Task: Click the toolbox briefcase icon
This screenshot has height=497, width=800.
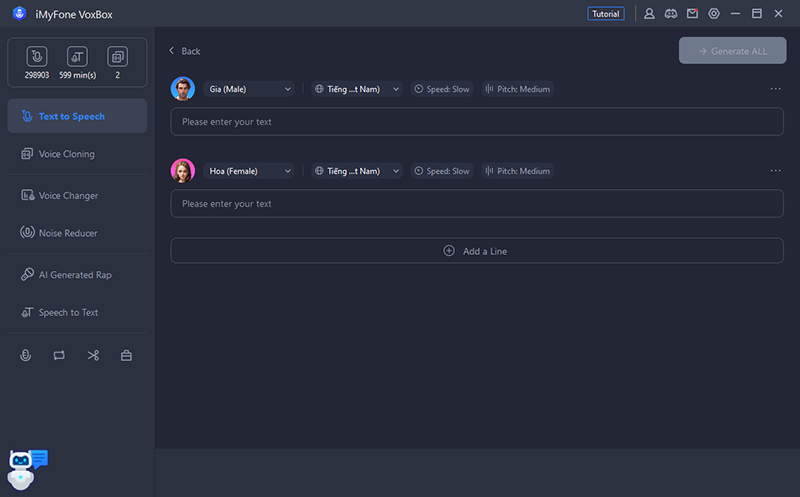Action: (x=127, y=355)
